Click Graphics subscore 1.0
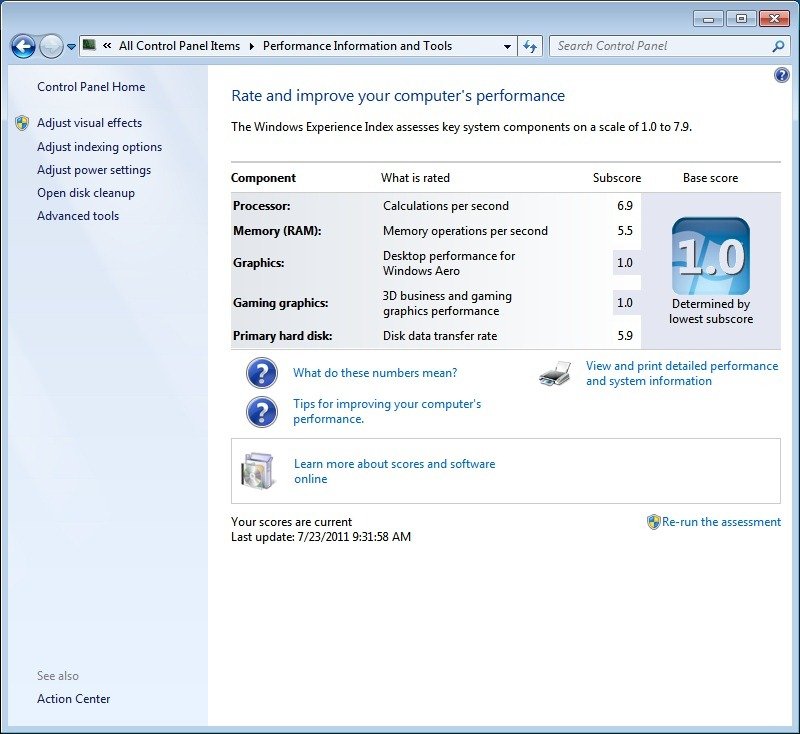The height and width of the screenshot is (734, 800). 624,263
